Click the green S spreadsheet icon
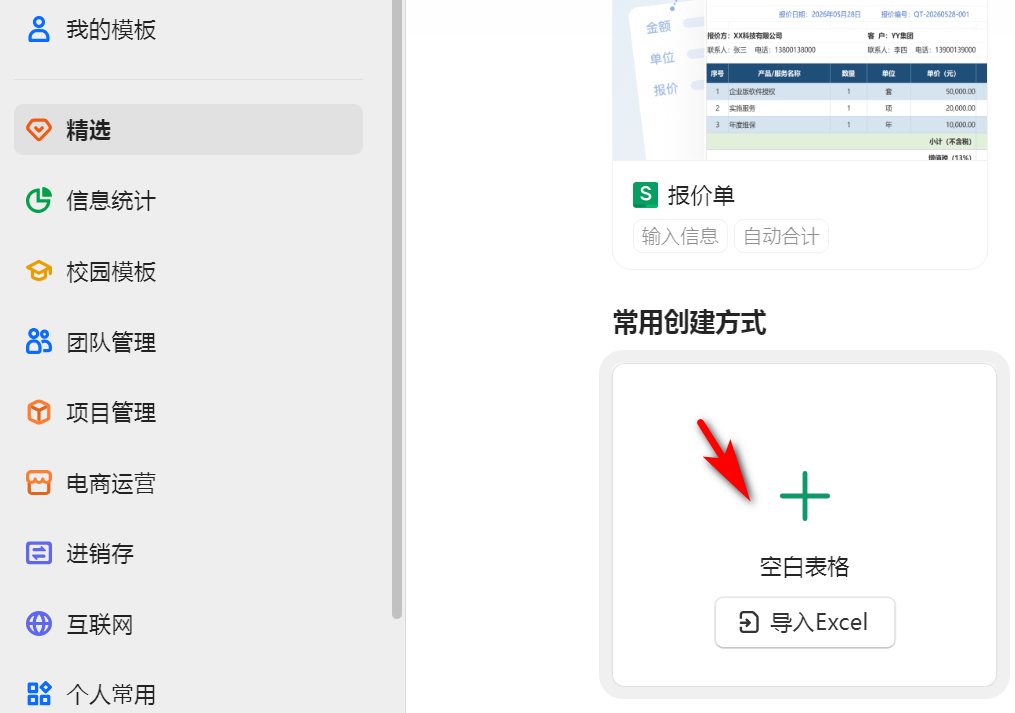This screenshot has height=713, width=1015. (x=645, y=195)
